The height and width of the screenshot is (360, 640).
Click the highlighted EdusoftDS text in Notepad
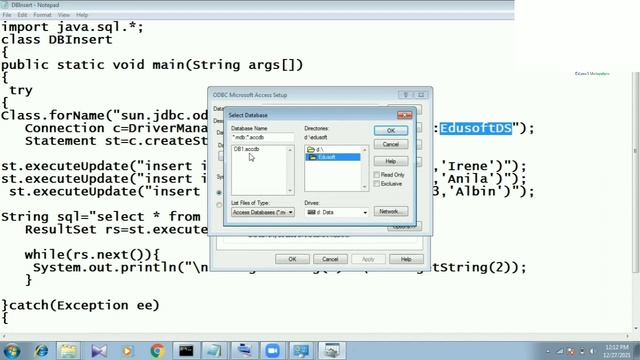476,128
